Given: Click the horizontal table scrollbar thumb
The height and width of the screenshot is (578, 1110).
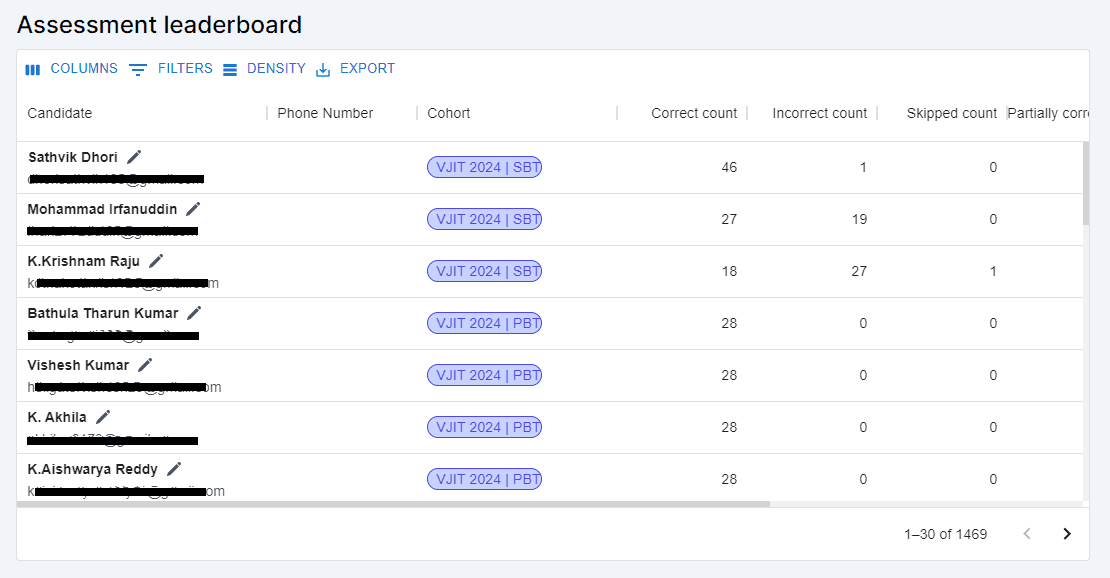Looking at the screenshot, I should (393, 504).
